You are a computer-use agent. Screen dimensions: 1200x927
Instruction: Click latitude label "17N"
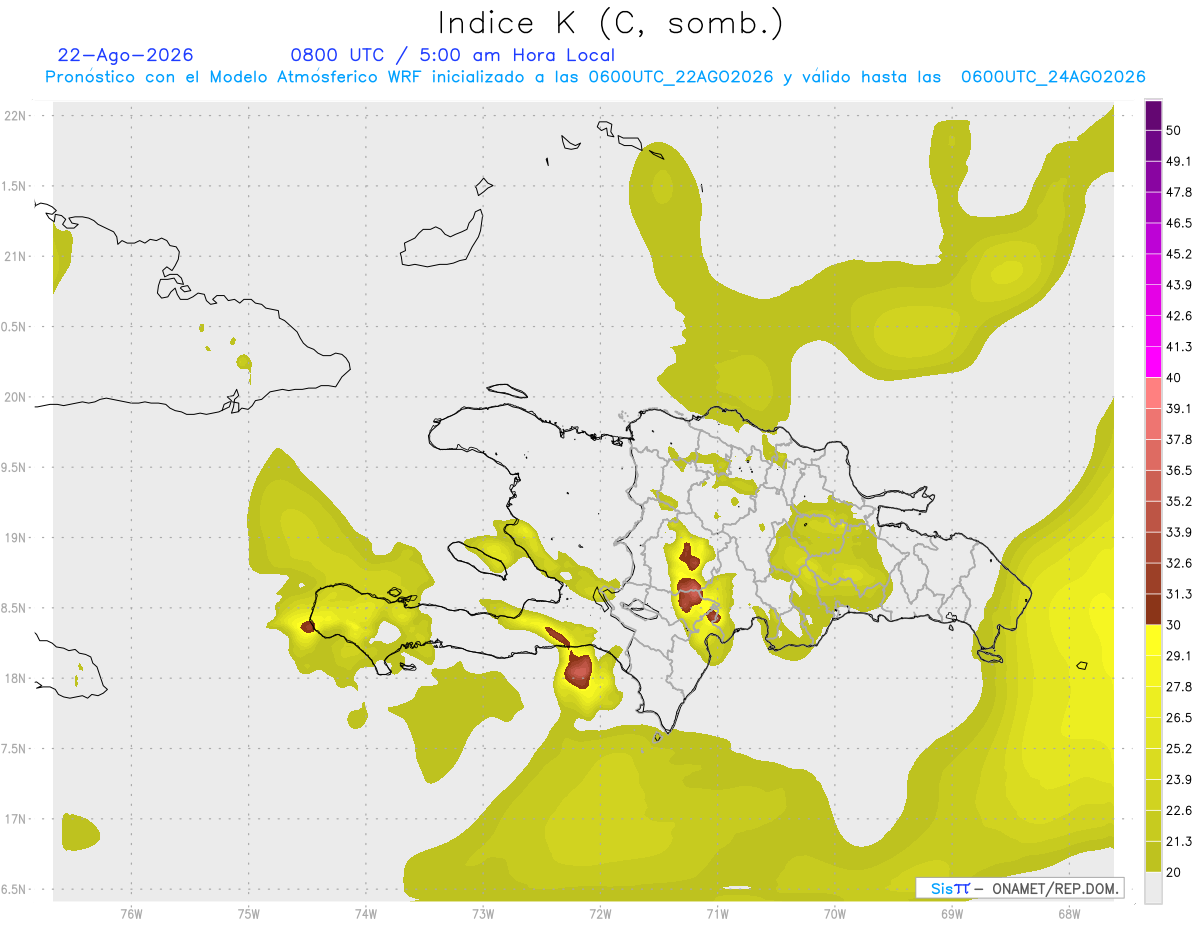[x=15, y=819]
